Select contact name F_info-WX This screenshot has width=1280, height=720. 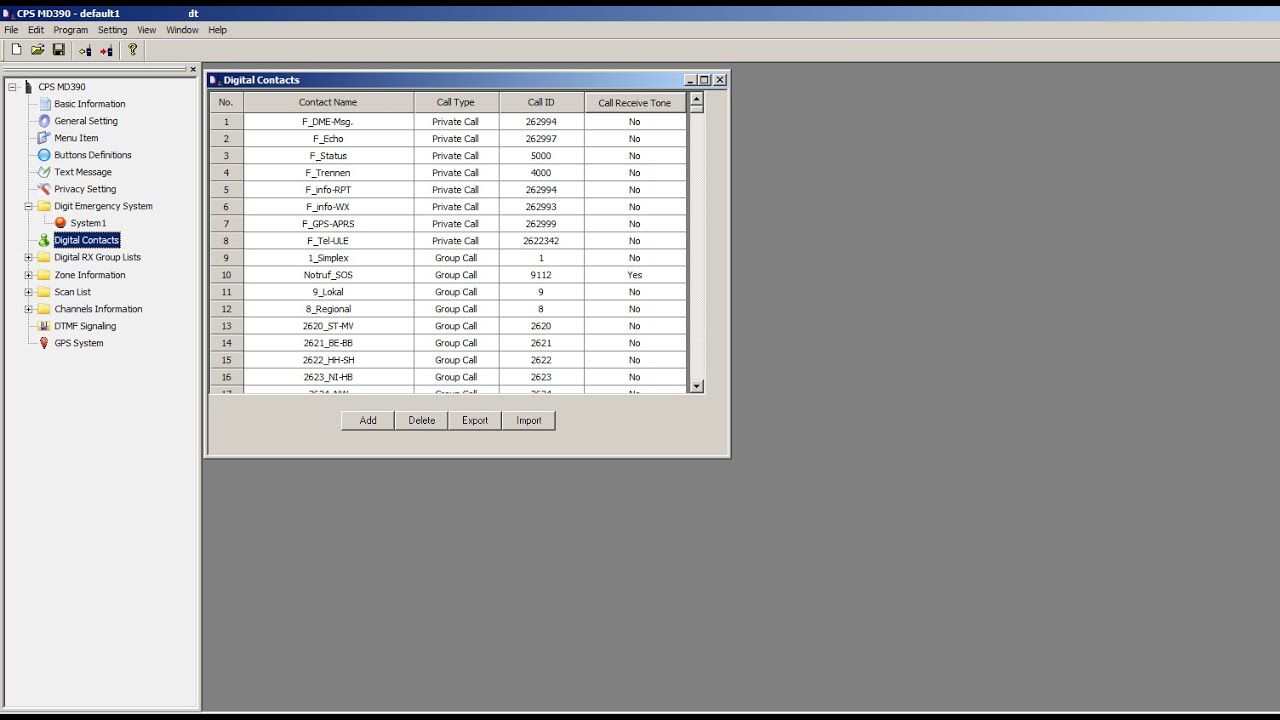328,207
